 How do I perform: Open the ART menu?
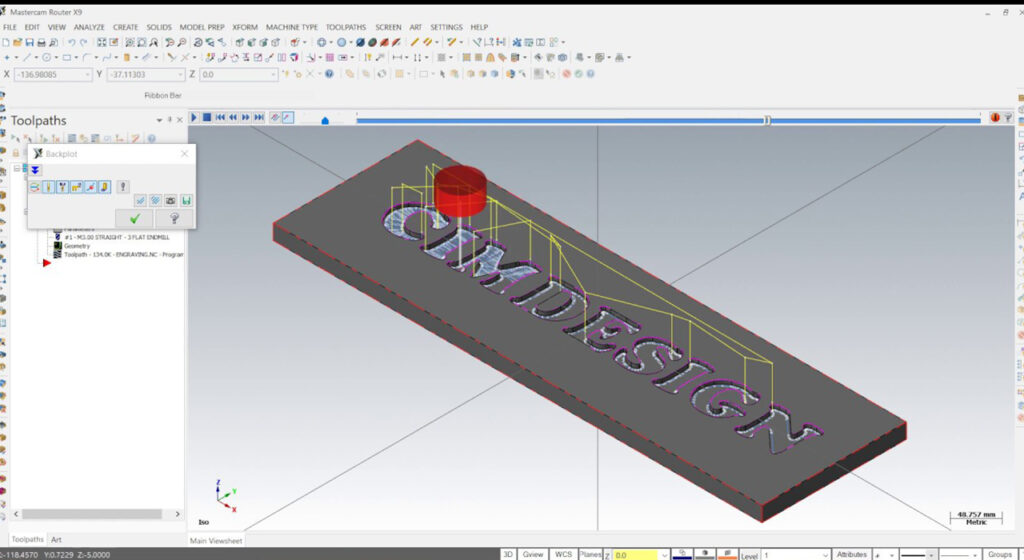[415, 27]
